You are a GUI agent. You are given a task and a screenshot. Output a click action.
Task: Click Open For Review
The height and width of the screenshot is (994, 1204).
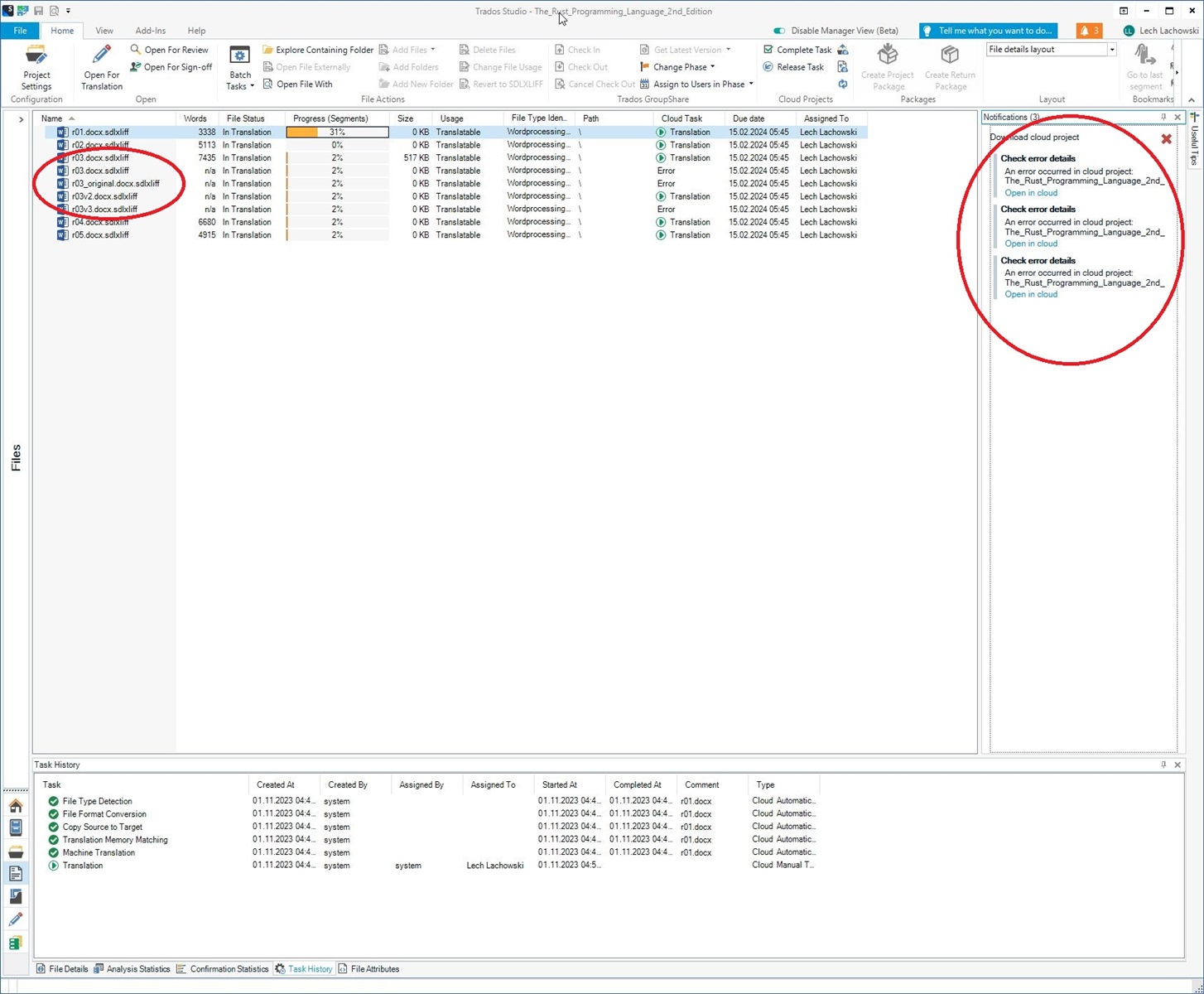pos(169,50)
